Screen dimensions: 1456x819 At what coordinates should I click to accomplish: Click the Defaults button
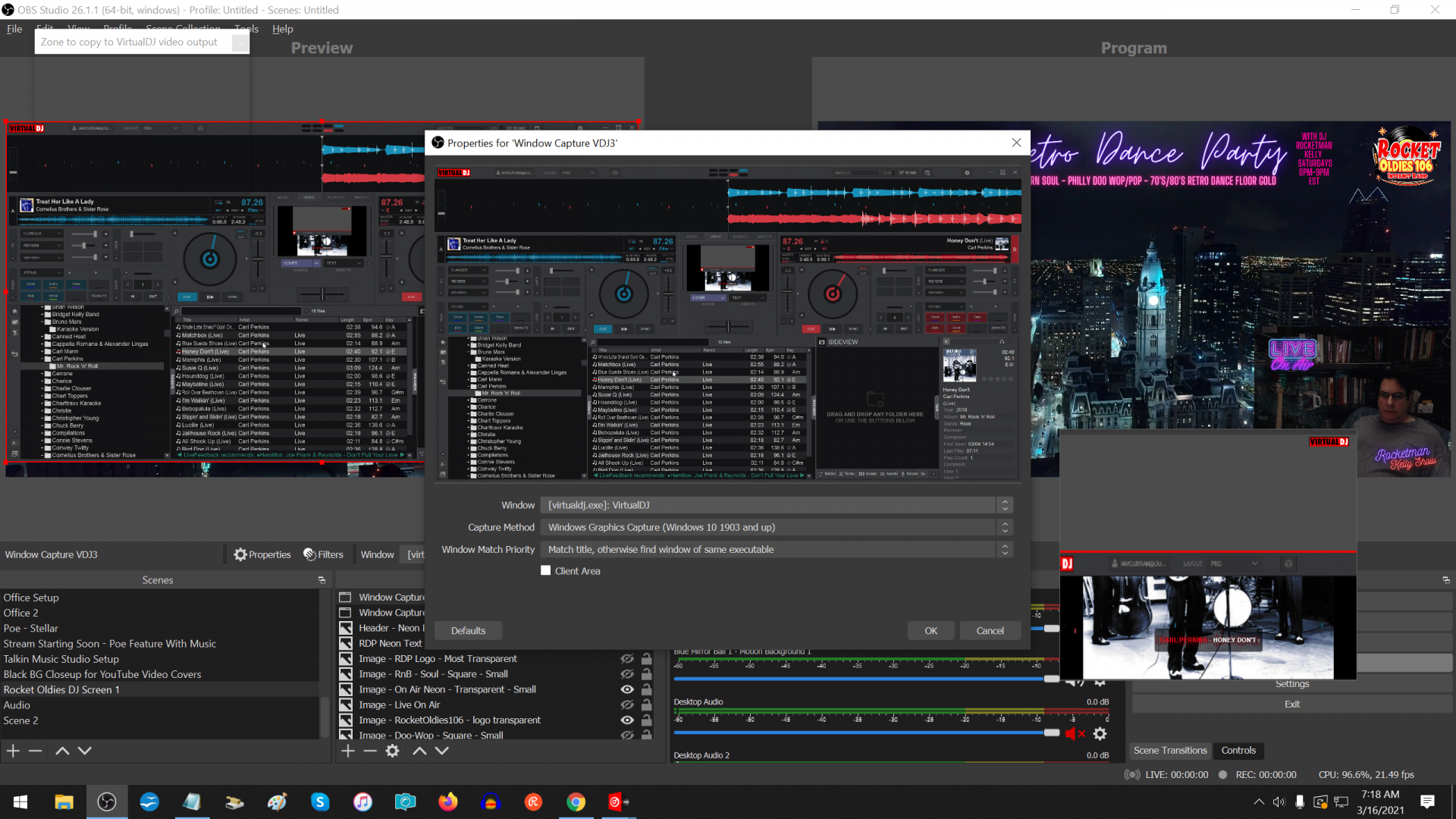[x=467, y=630]
